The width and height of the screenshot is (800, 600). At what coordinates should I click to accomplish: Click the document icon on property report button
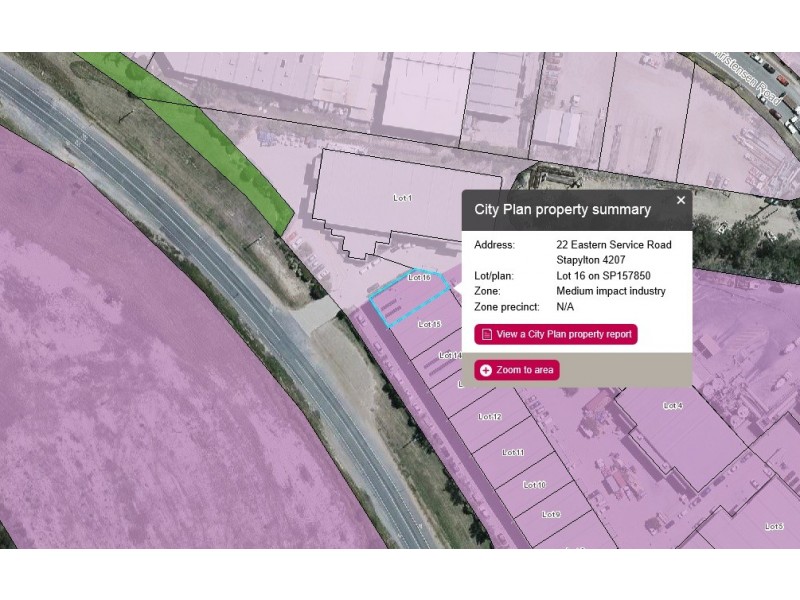pos(487,334)
